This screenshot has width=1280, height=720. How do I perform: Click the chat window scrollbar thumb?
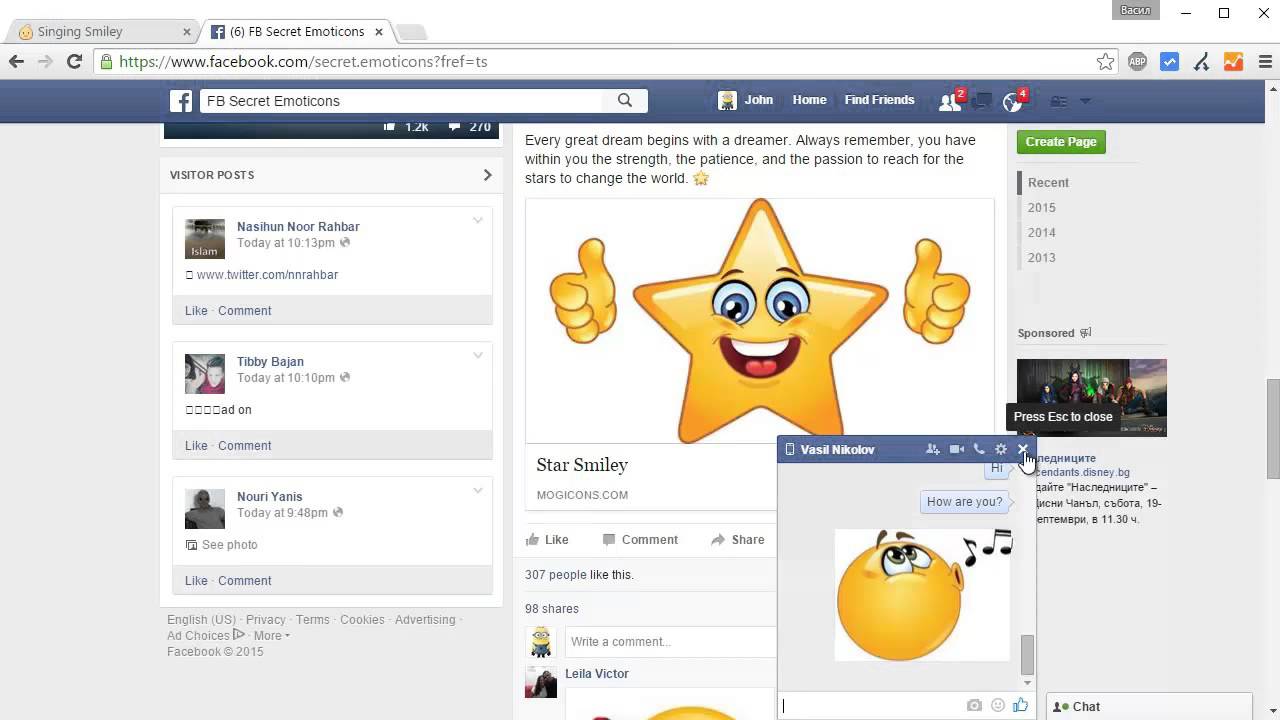click(x=1027, y=654)
